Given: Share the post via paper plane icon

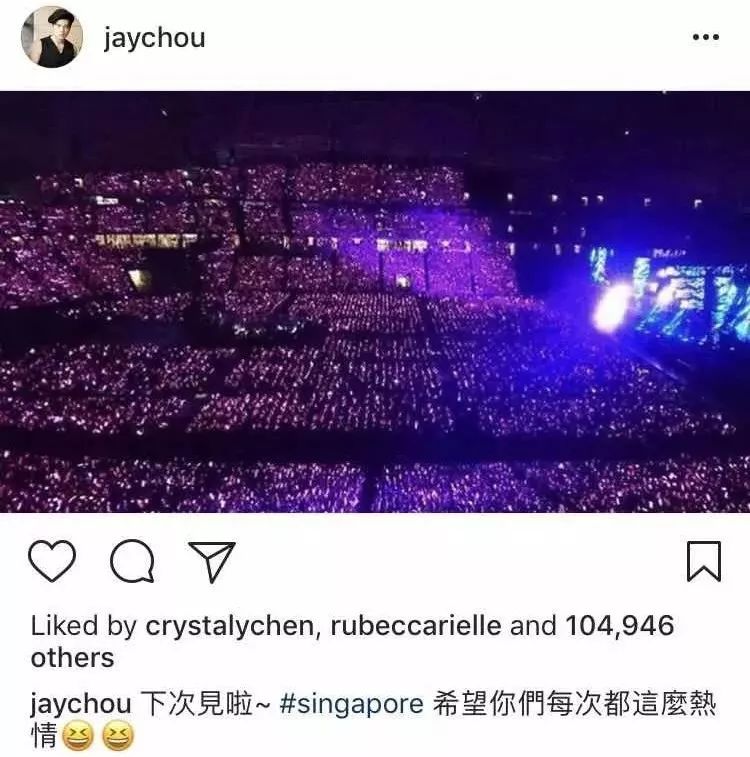Looking at the screenshot, I should pyautogui.click(x=211, y=561).
